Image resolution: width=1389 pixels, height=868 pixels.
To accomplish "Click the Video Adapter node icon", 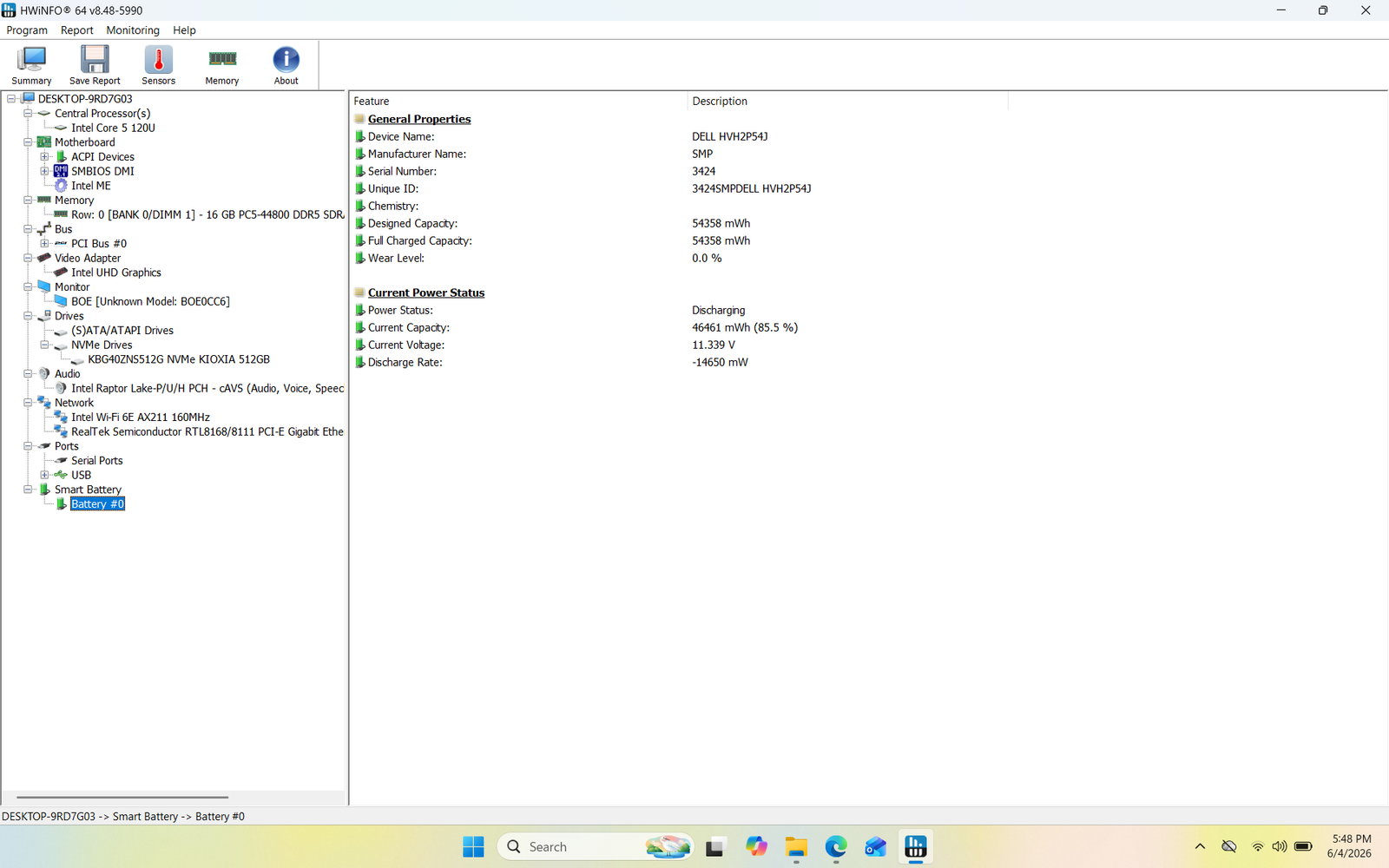I will 44,258.
